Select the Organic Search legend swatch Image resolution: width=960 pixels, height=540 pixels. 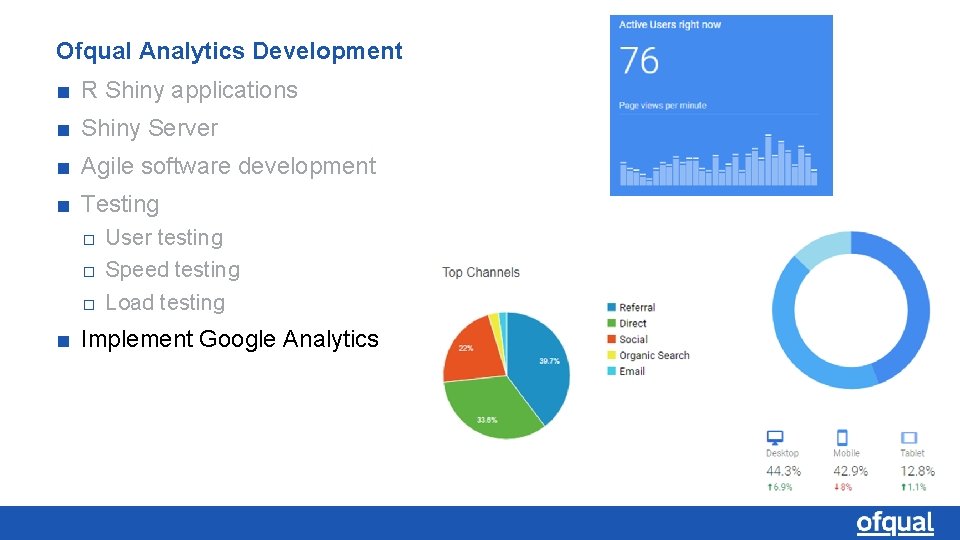[x=611, y=355]
